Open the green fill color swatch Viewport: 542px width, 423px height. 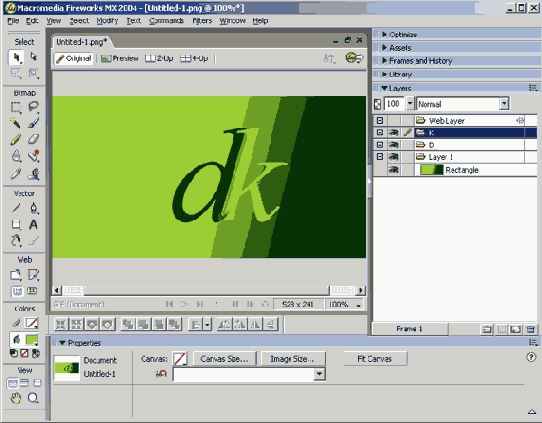tap(32, 340)
